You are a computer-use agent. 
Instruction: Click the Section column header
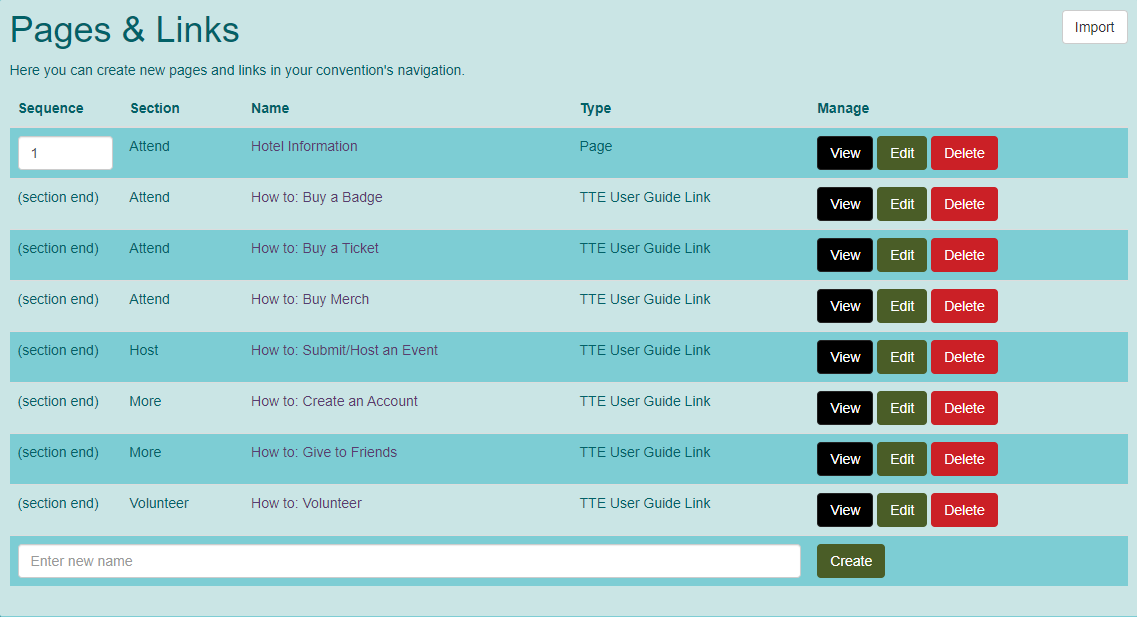point(154,108)
